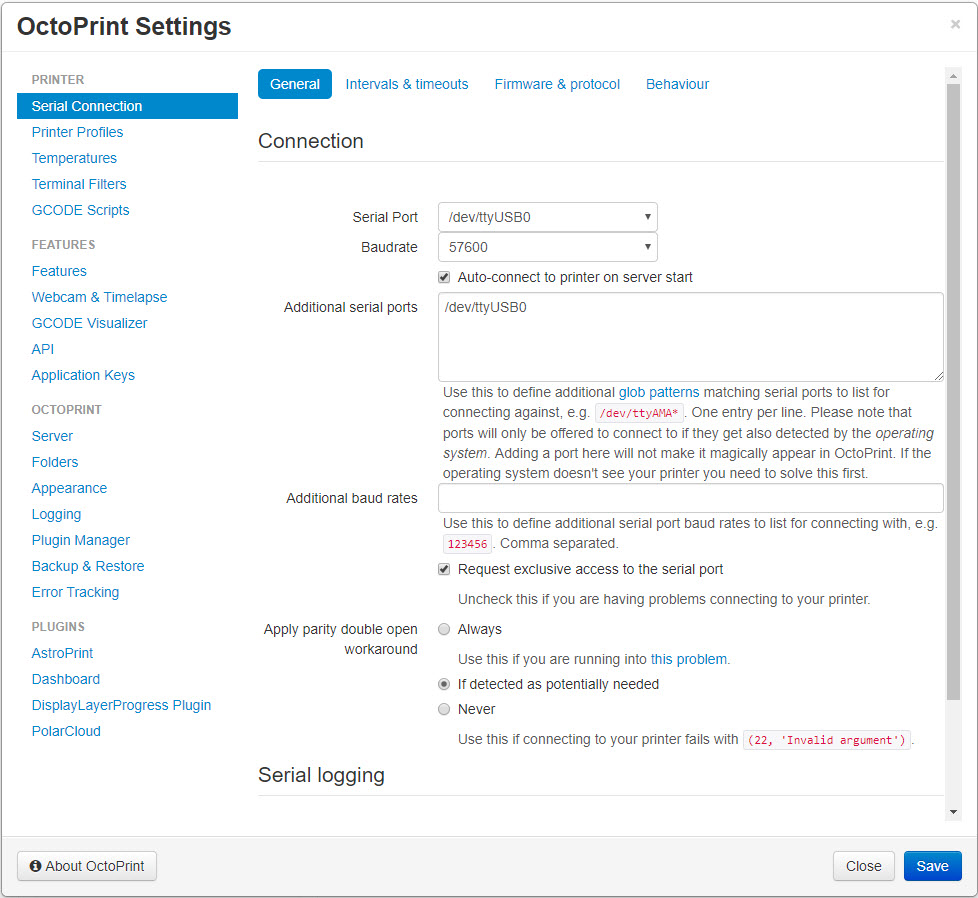Open DisplayLayerProgress Plugin settings
Image resolution: width=978 pixels, height=898 pixels.
[122, 705]
